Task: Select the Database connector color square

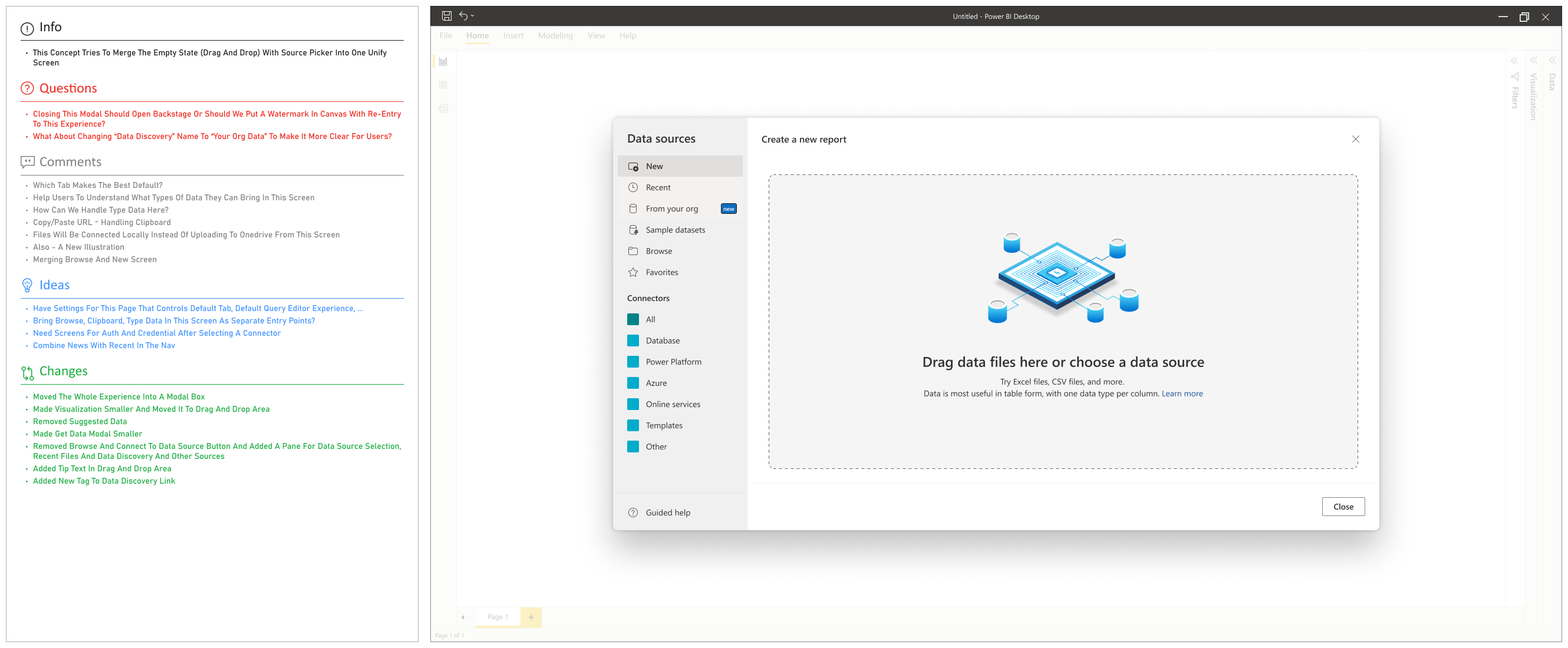Action: [x=633, y=340]
